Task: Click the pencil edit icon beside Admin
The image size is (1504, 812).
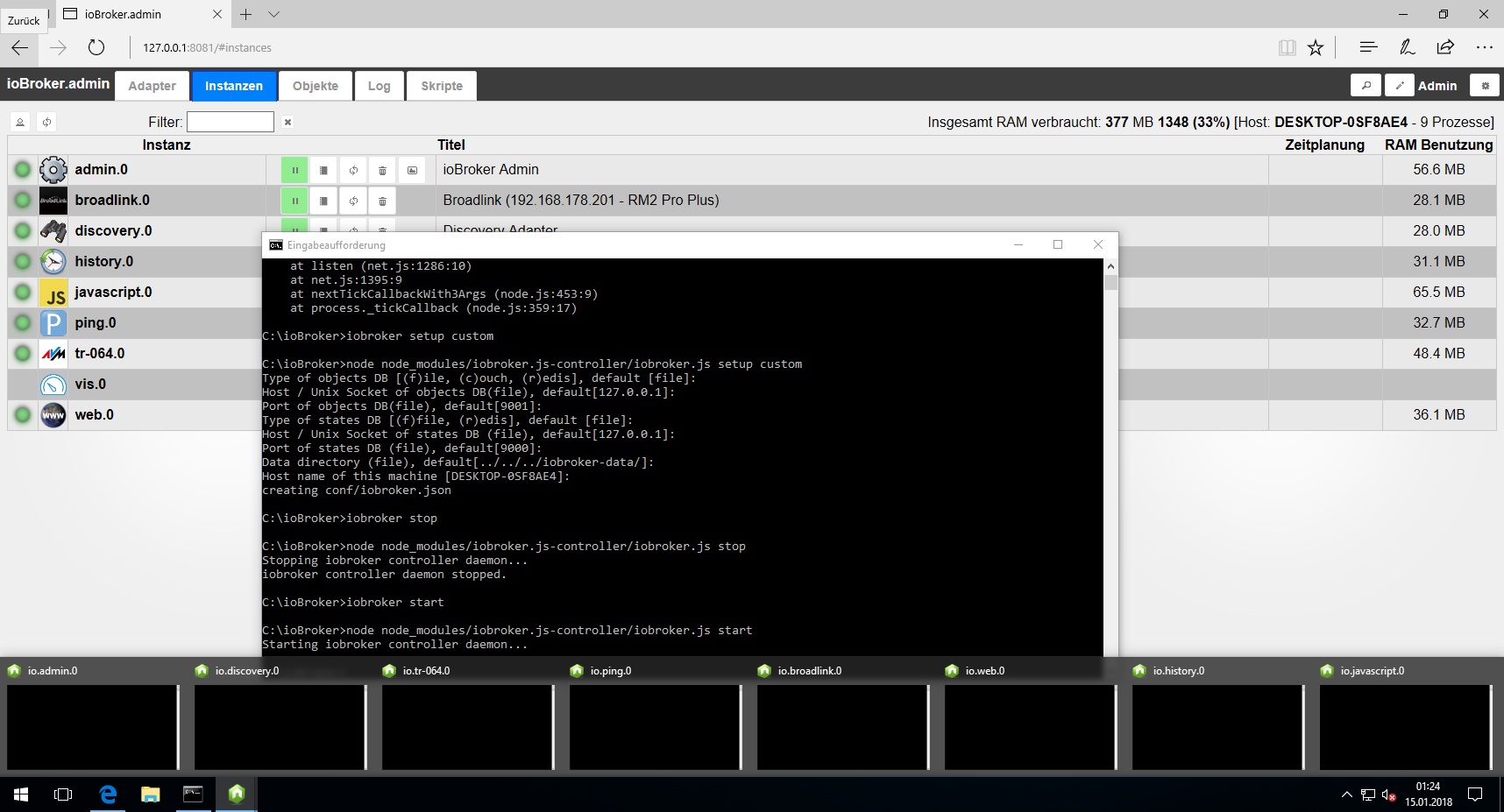Action: click(1400, 85)
